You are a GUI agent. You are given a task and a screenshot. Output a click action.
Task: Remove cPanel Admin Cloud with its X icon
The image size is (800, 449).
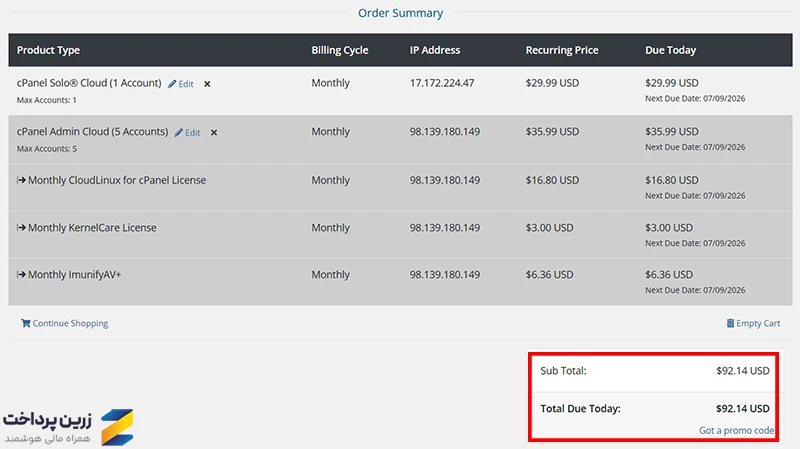click(214, 133)
